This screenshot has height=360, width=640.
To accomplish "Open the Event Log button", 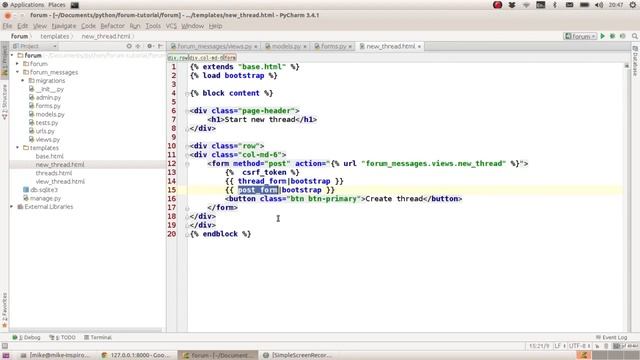I will [x=611, y=338].
